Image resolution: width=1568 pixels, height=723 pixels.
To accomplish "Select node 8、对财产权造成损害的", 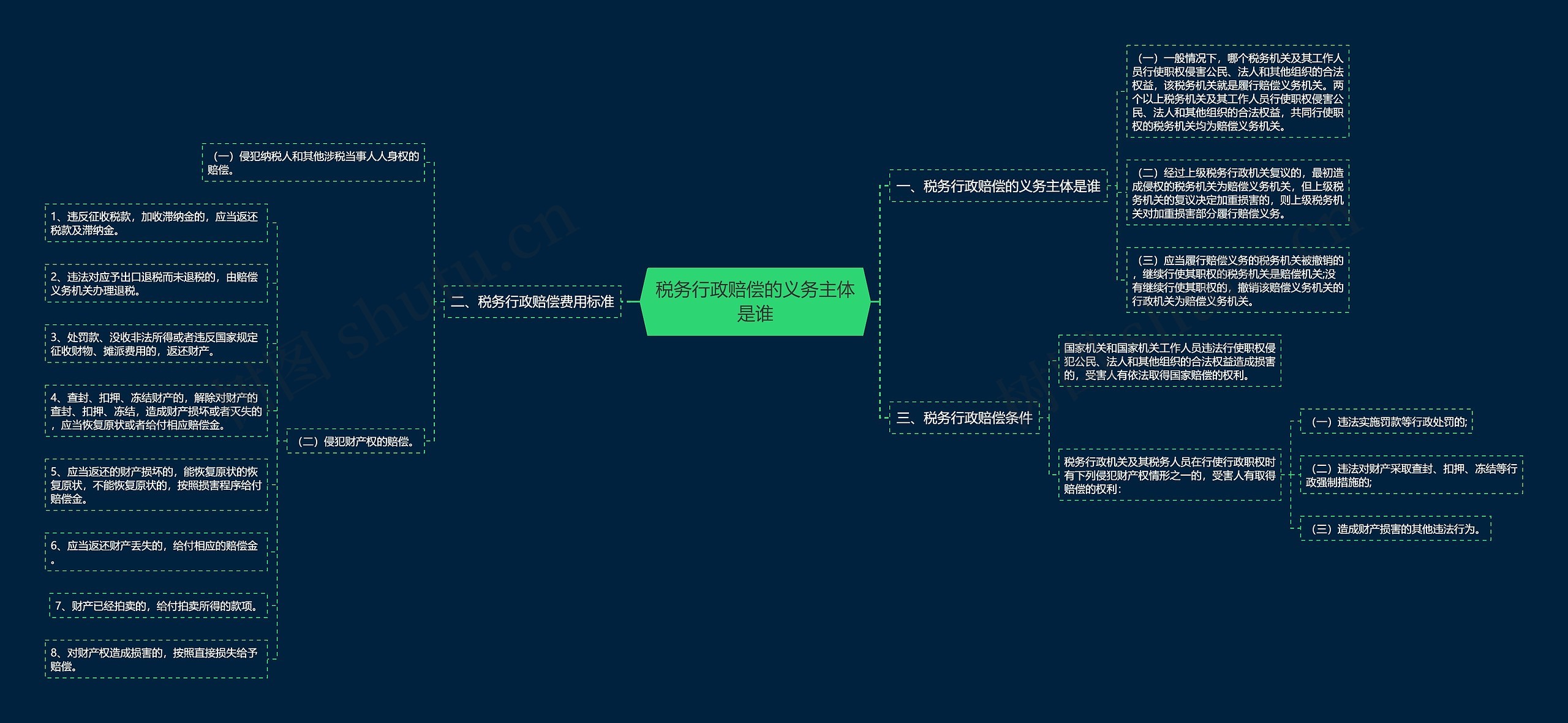I will click(x=156, y=659).
